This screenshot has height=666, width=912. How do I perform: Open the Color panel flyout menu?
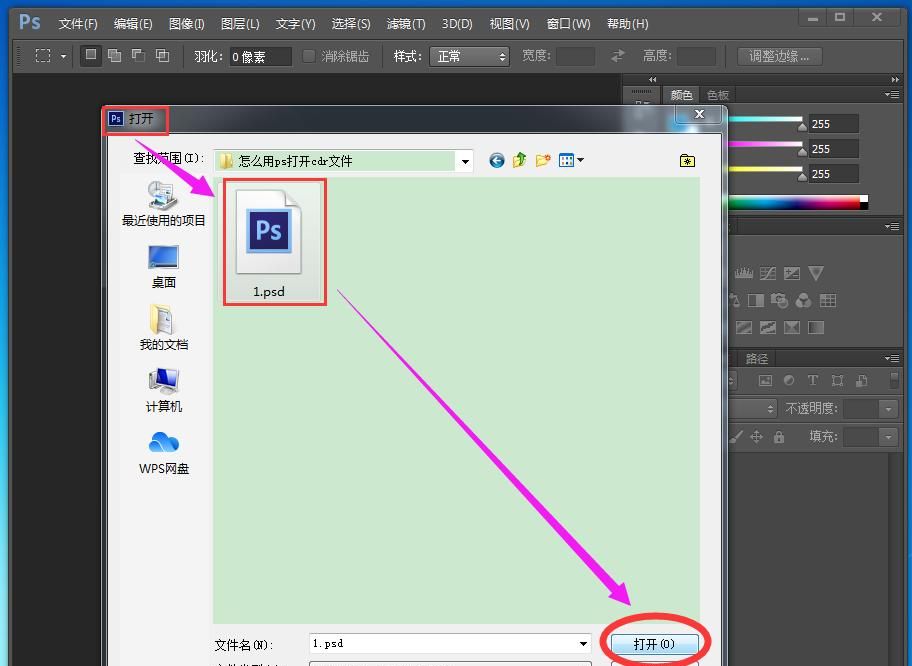pos(892,94)
